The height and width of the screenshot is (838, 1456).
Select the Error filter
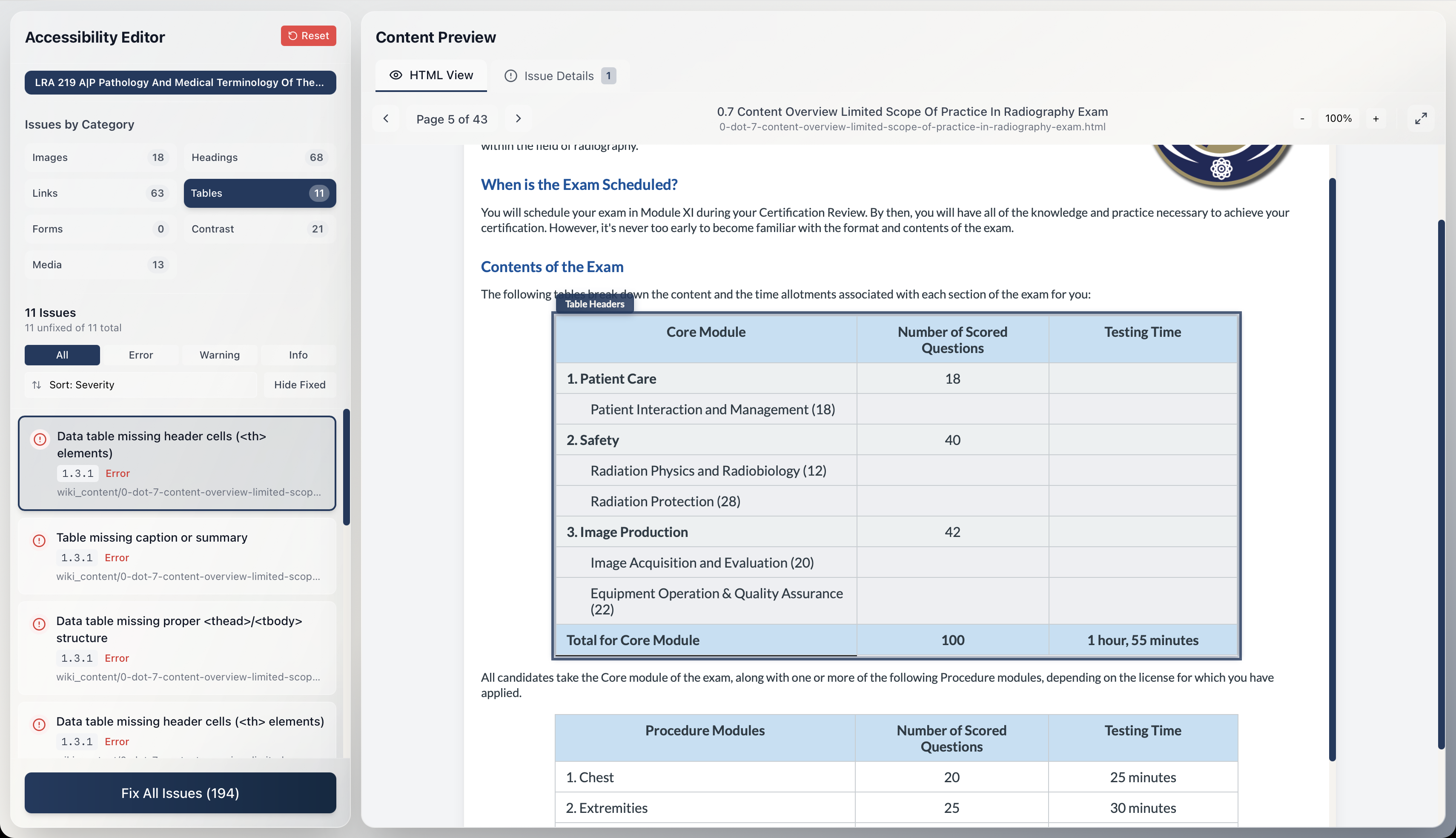tap(140, 355)
